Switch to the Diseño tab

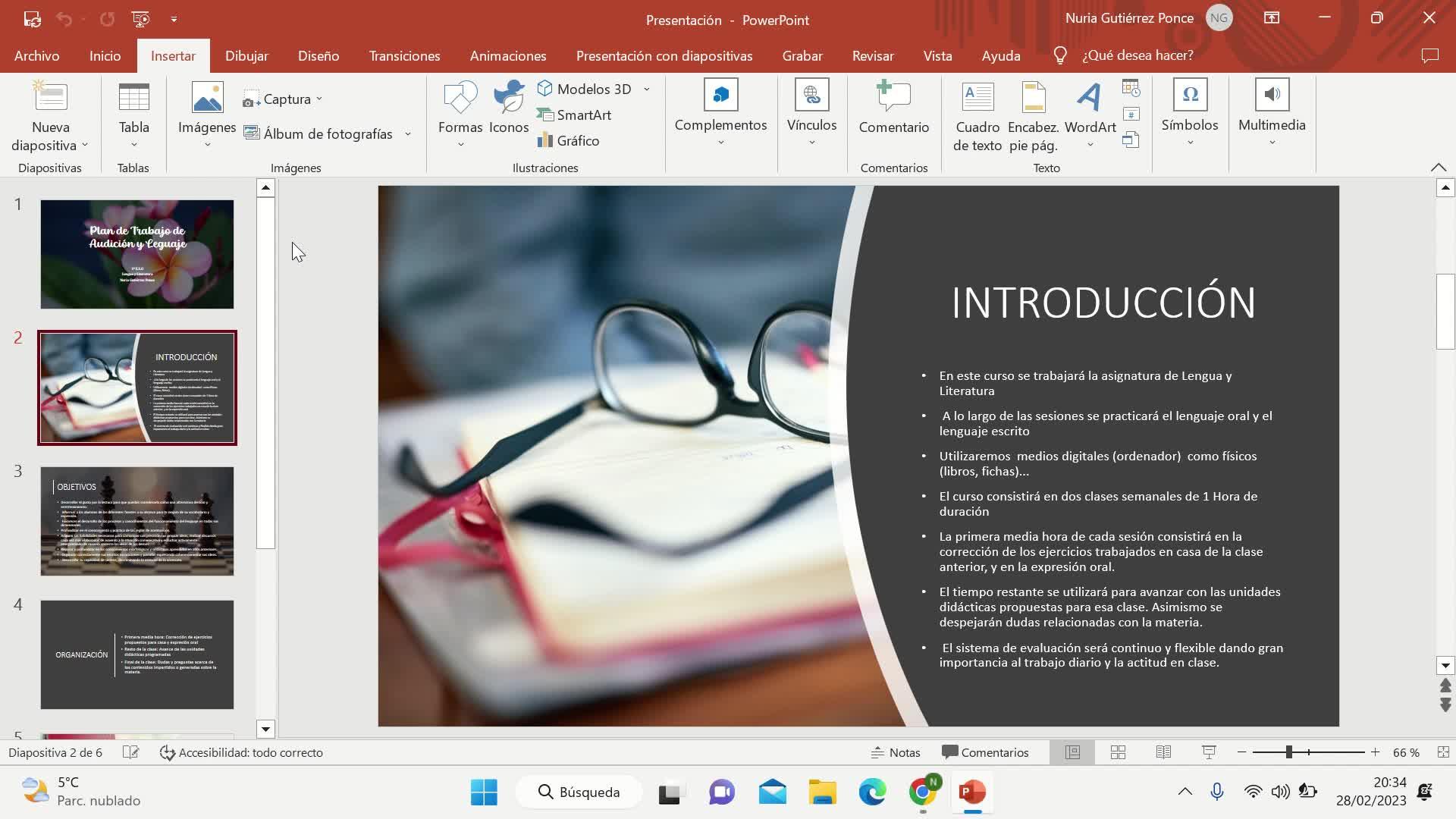click(x=318, y=56)
